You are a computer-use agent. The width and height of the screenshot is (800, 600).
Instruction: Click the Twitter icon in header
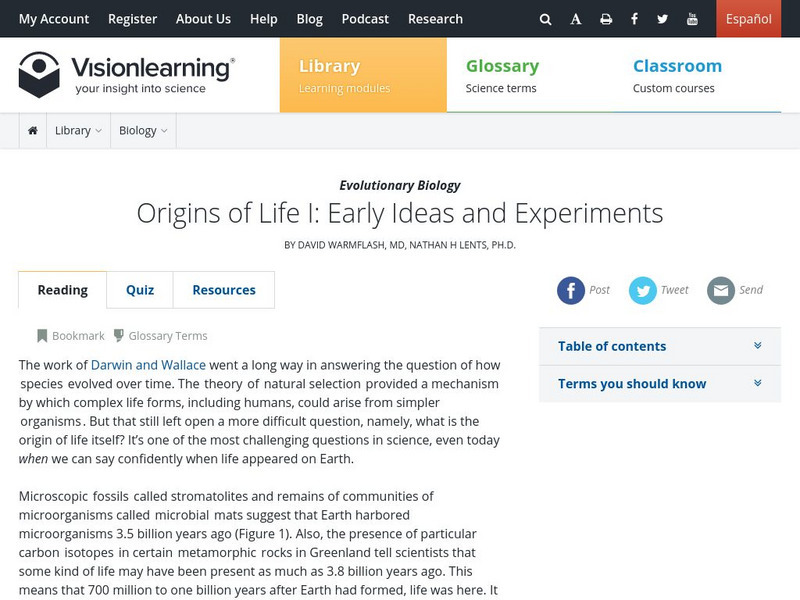tap(663, 18)
